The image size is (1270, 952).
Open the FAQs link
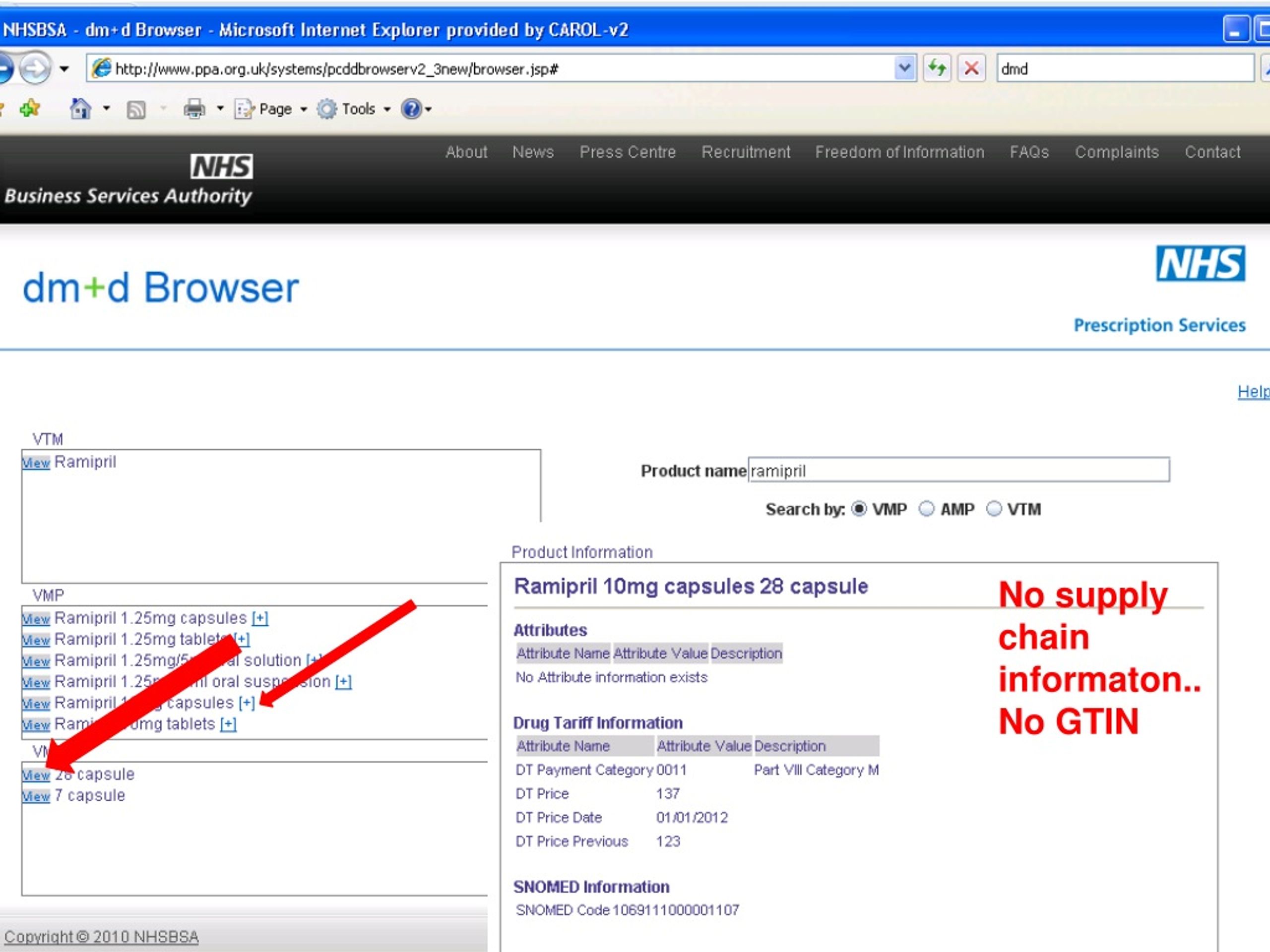tap(1029, 152)
